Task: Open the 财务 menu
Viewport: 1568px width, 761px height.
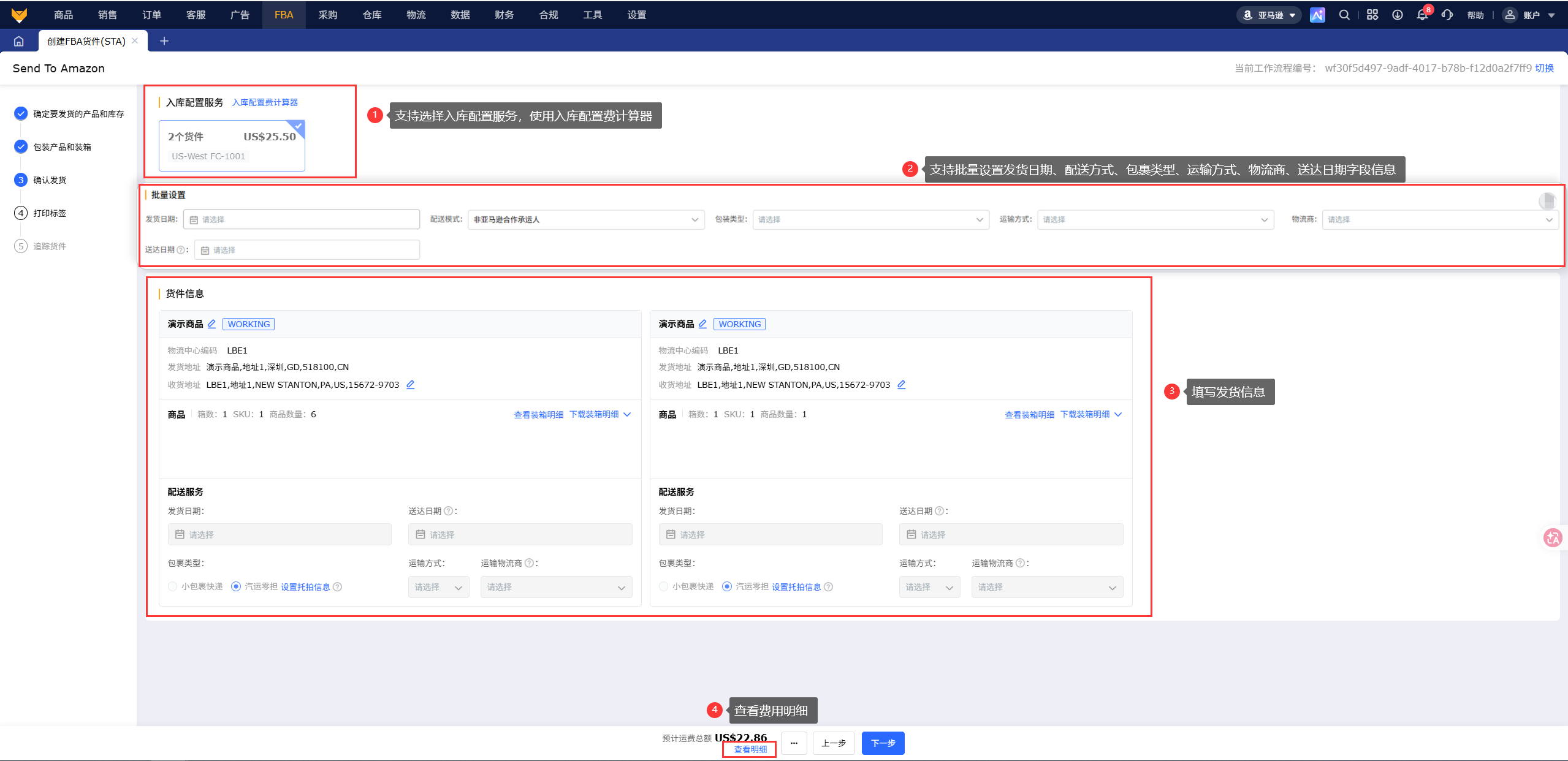Action: point(504,15)
